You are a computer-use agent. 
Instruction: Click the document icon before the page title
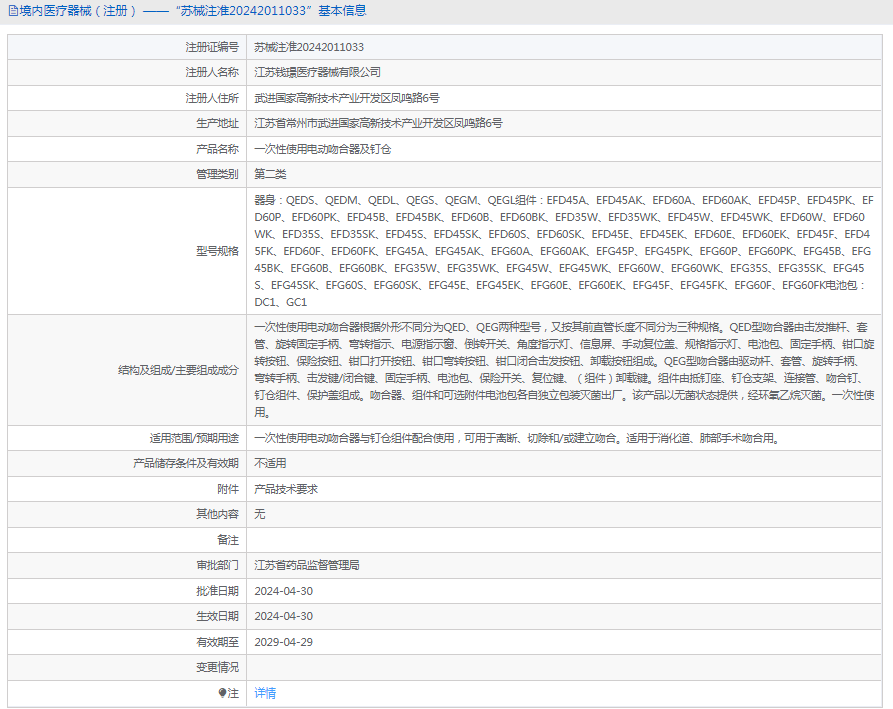tap(13, 11)
